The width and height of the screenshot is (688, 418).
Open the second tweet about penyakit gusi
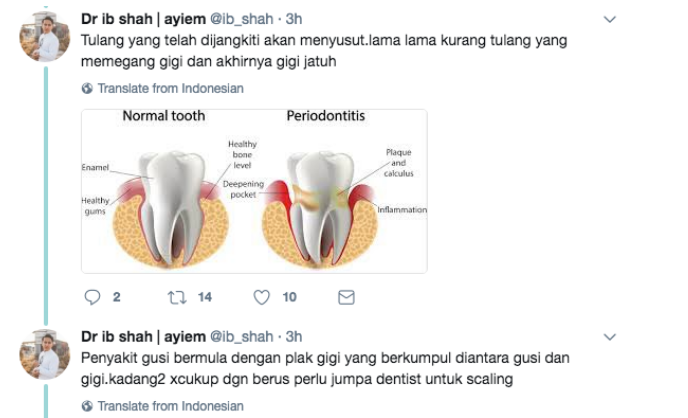[325, 368]
